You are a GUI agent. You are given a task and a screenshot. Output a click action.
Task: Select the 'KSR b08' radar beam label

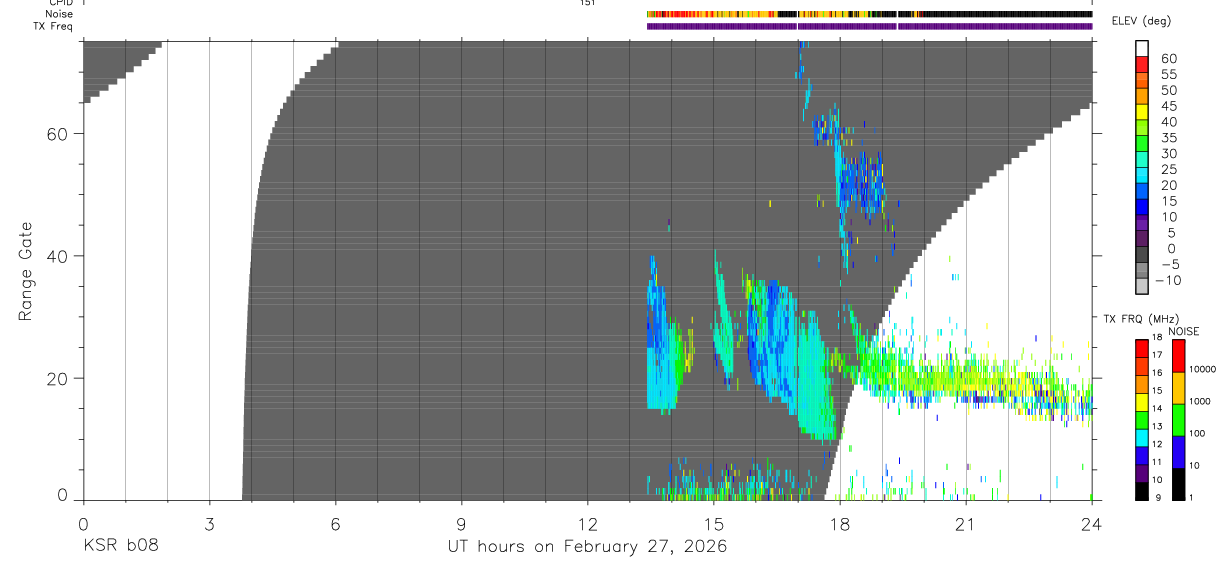click(x=120, y=547)
